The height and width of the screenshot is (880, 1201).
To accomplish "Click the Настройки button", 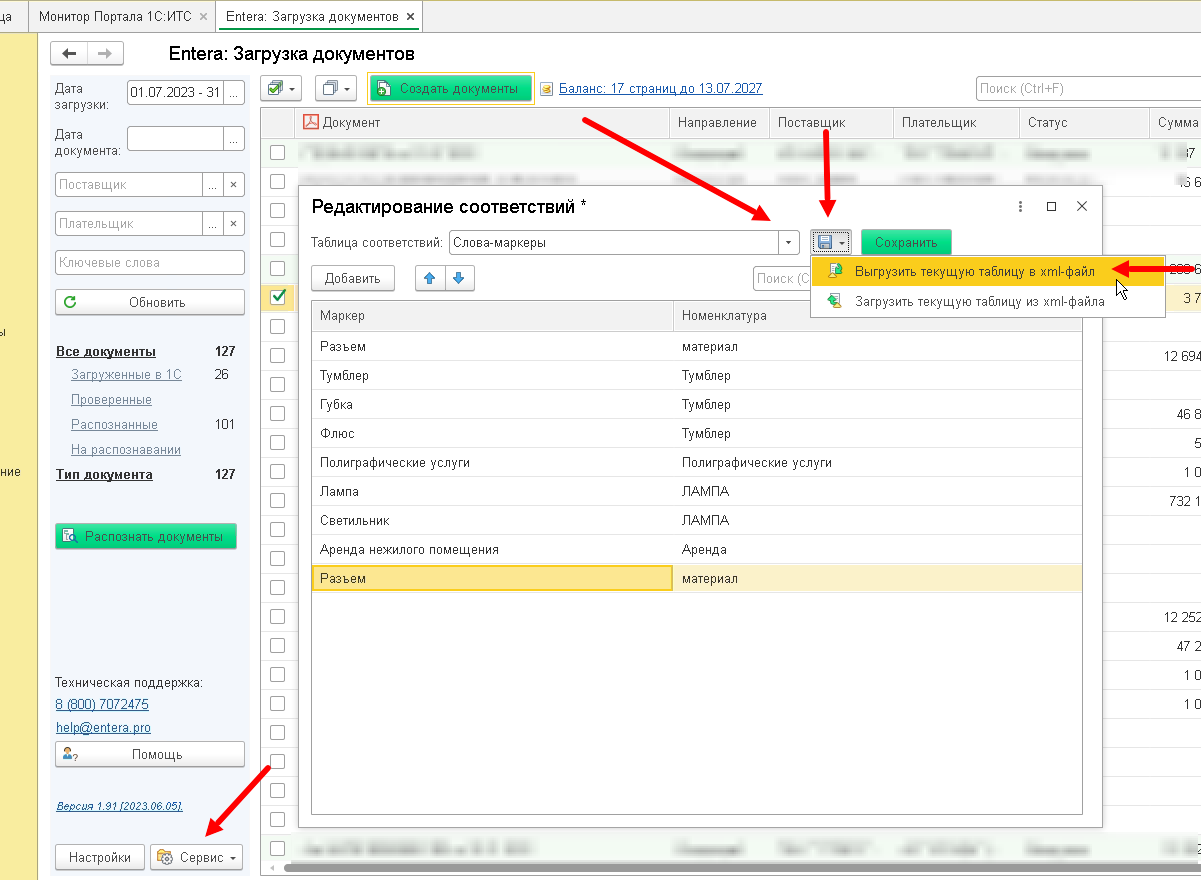I will pyautogui.click(x=100, y=857).
